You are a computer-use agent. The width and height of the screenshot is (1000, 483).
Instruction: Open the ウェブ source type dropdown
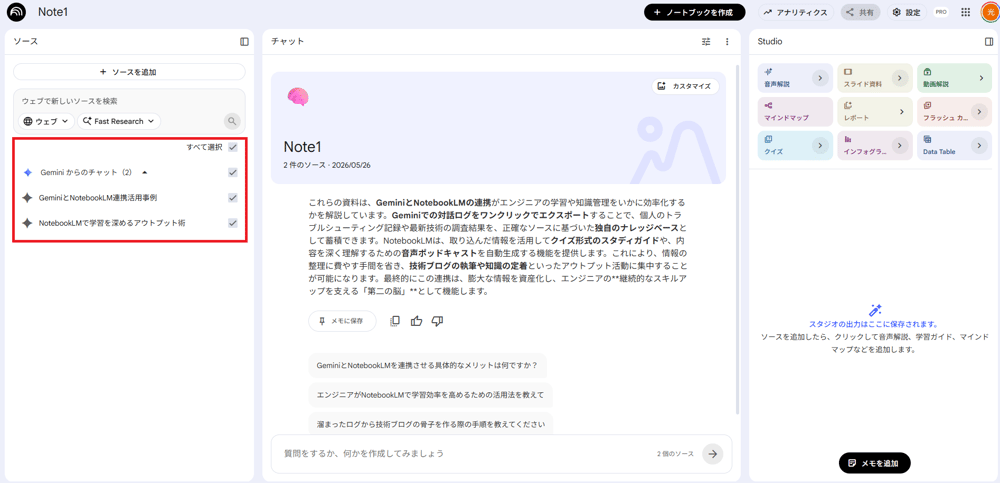point(46,121)
